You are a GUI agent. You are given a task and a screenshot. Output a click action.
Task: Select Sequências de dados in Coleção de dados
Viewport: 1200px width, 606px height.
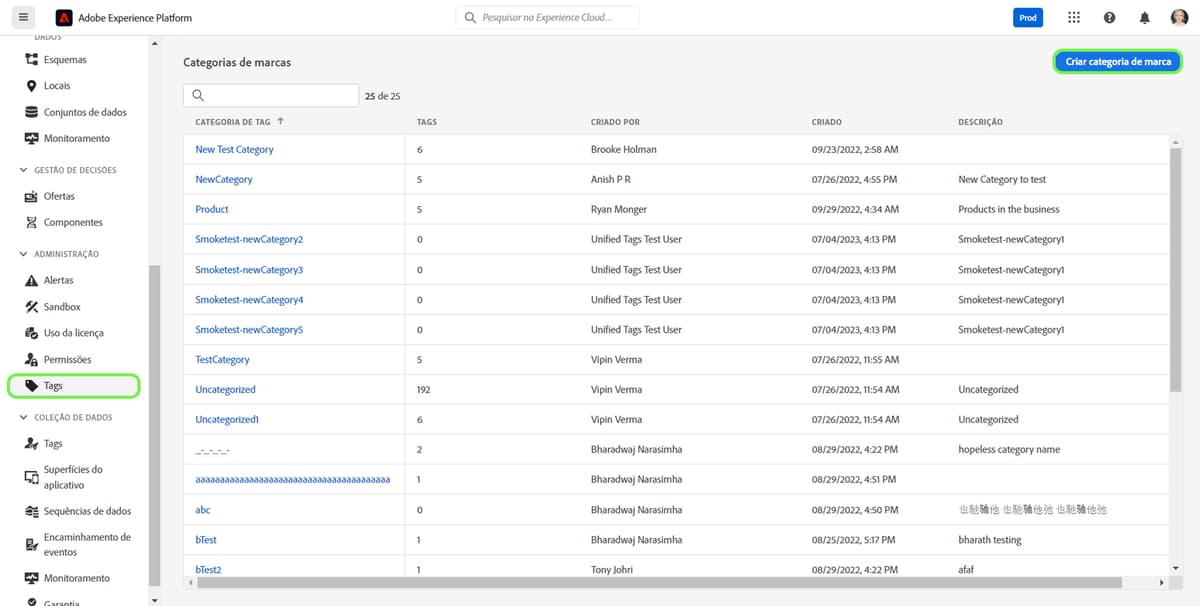pyautogui.click(x=86, y=510)
